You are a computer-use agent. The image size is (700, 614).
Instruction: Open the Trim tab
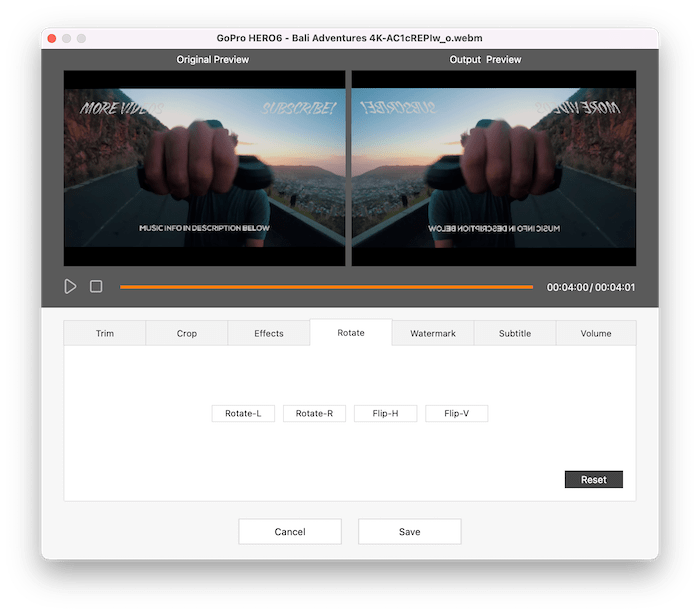(105, 333)
